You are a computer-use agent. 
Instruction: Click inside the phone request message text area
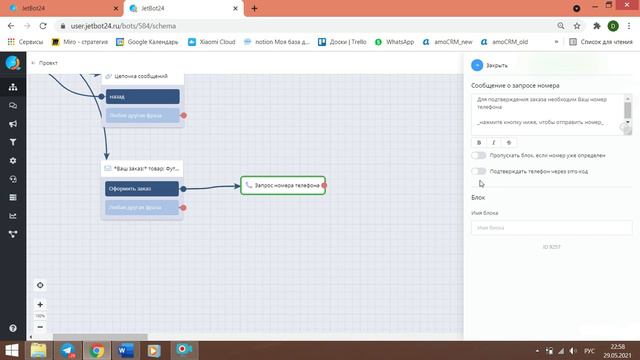547,114
